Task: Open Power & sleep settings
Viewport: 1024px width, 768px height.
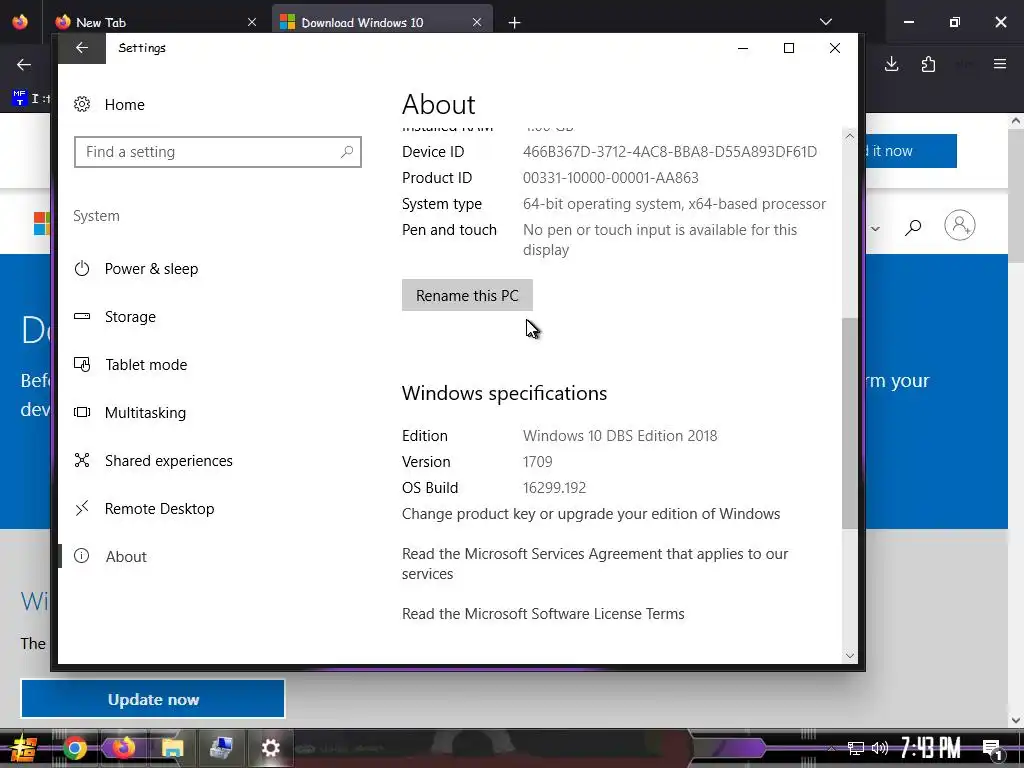Action: click(151, 268)
